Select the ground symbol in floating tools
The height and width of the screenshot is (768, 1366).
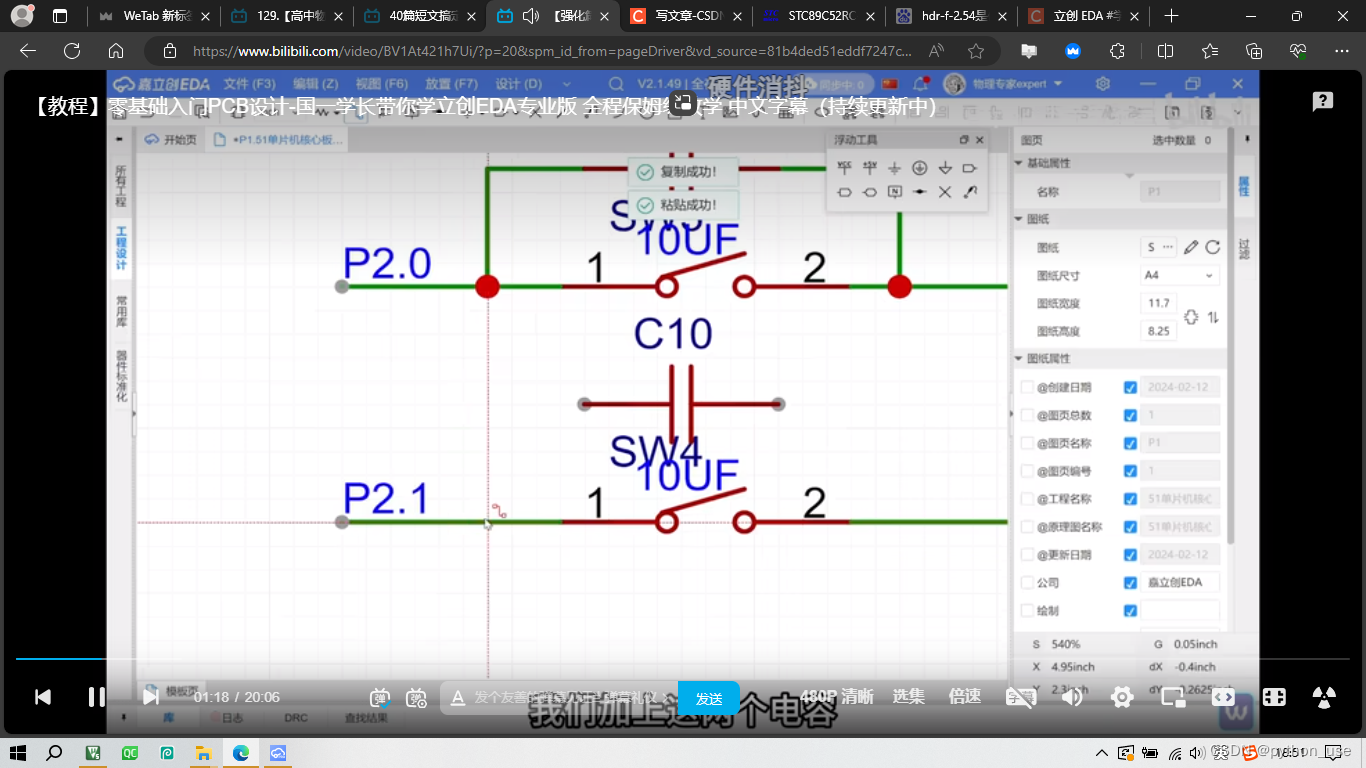(895, 168)
